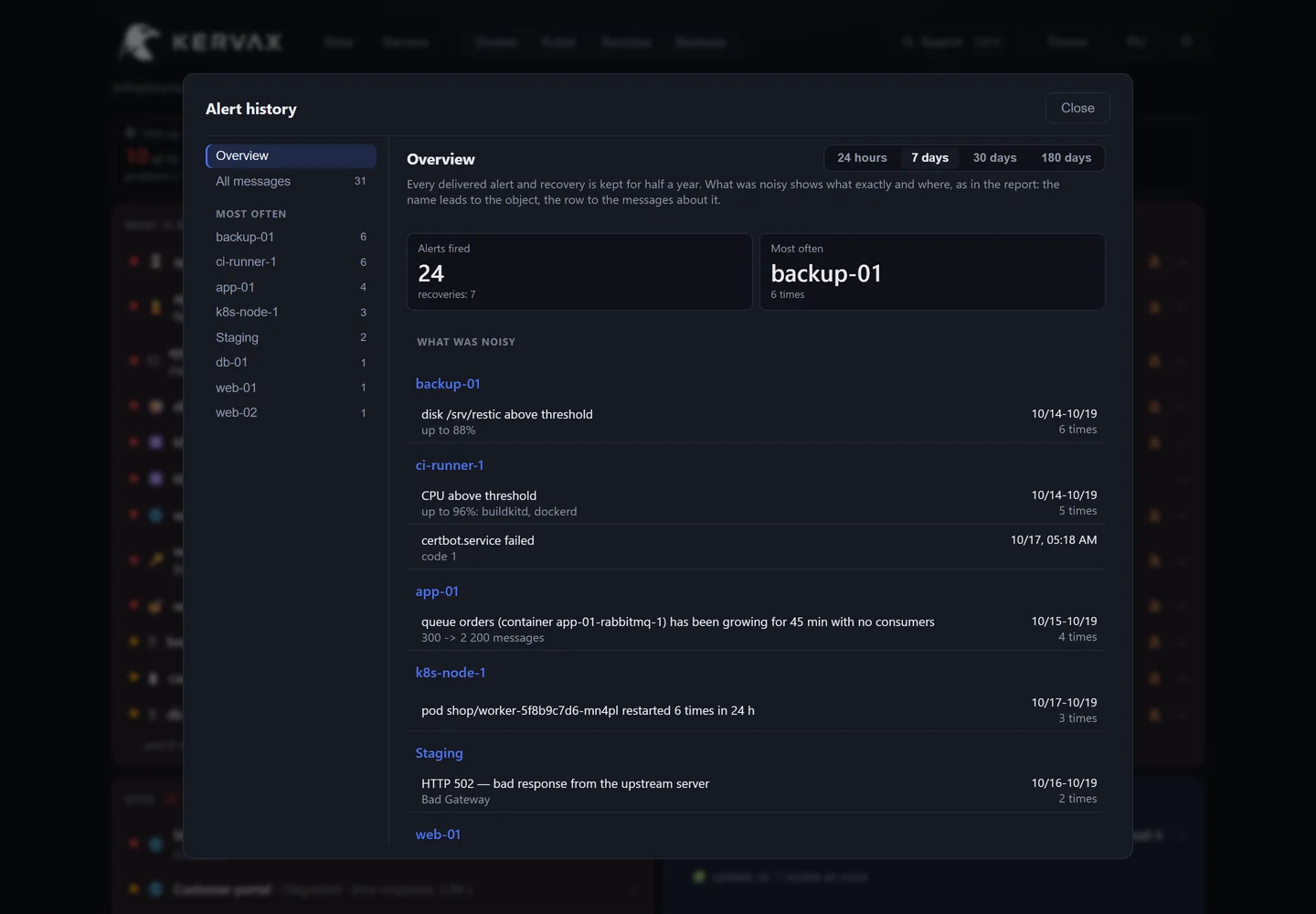Switch the time range to 24 hours
Screen dimensions: 1316x914
(862, 158)
